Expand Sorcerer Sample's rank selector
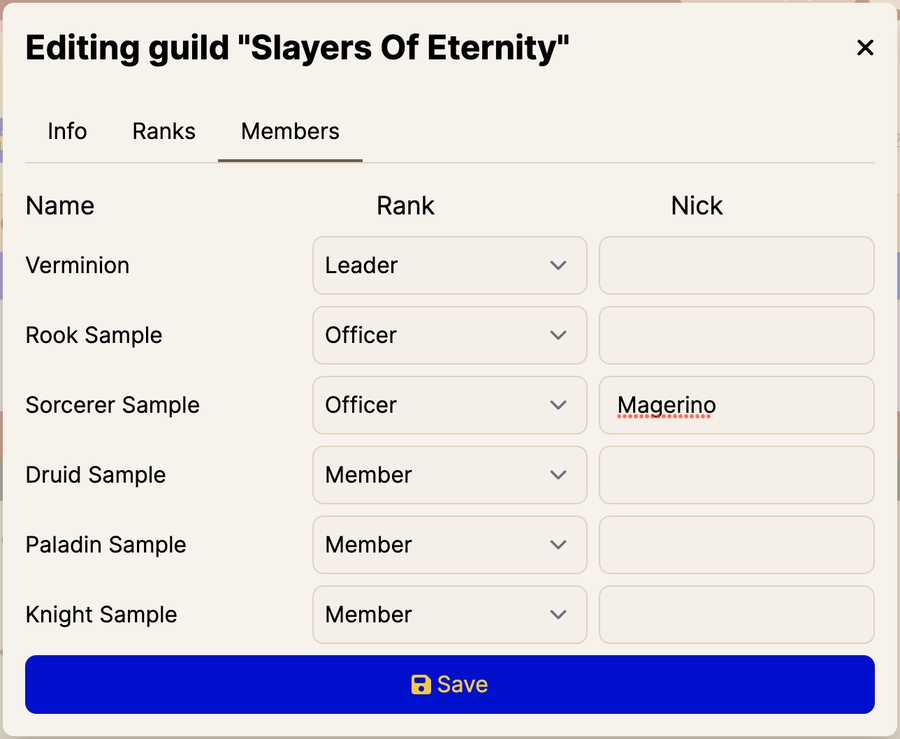Viewport: 900px width, 739px height. (449, 405)
